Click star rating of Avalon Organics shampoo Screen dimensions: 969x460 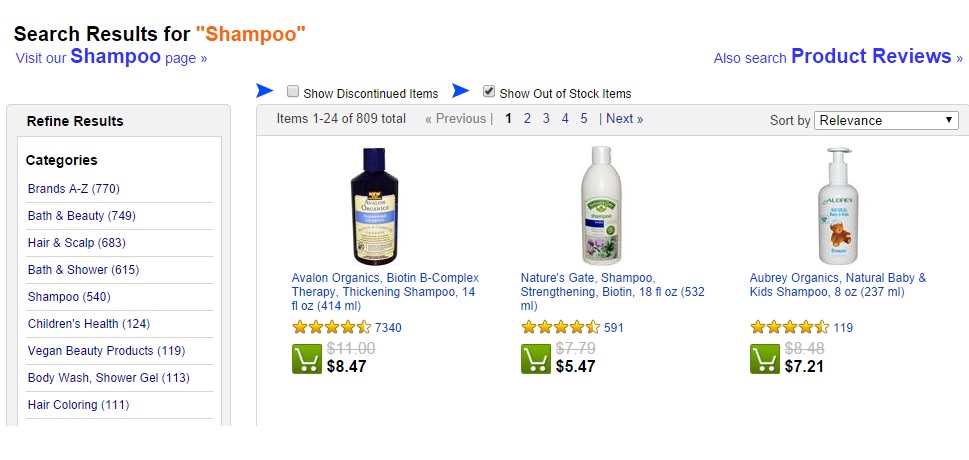click(331, 327)
